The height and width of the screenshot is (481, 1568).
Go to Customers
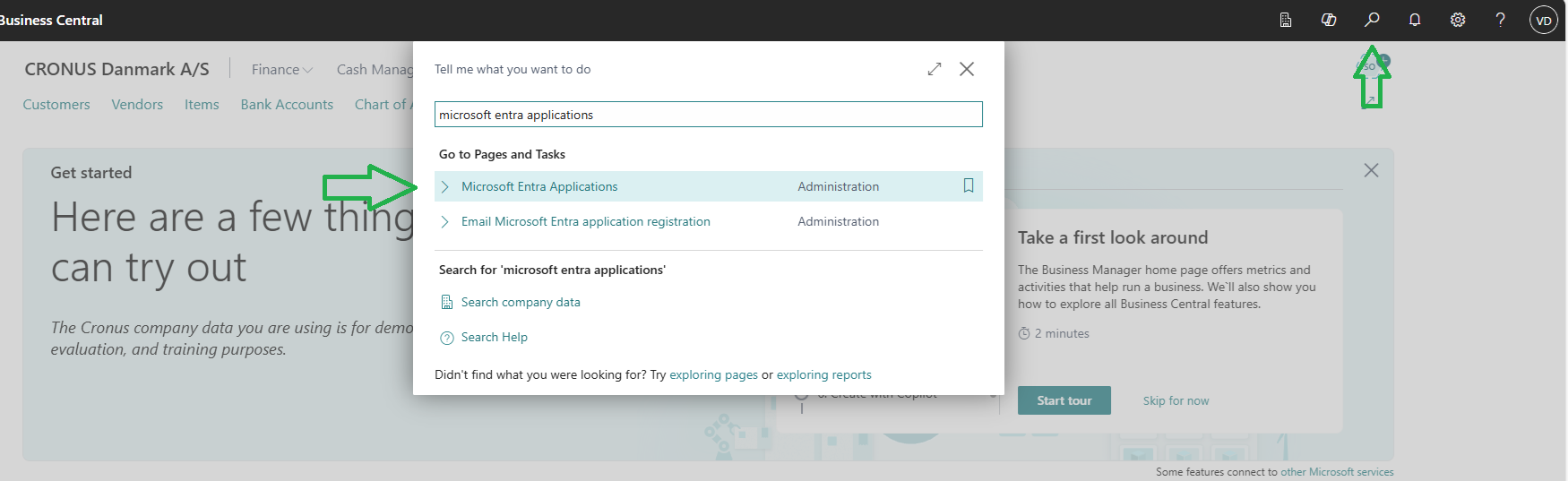pyautogui.click(x=56, y=104)
